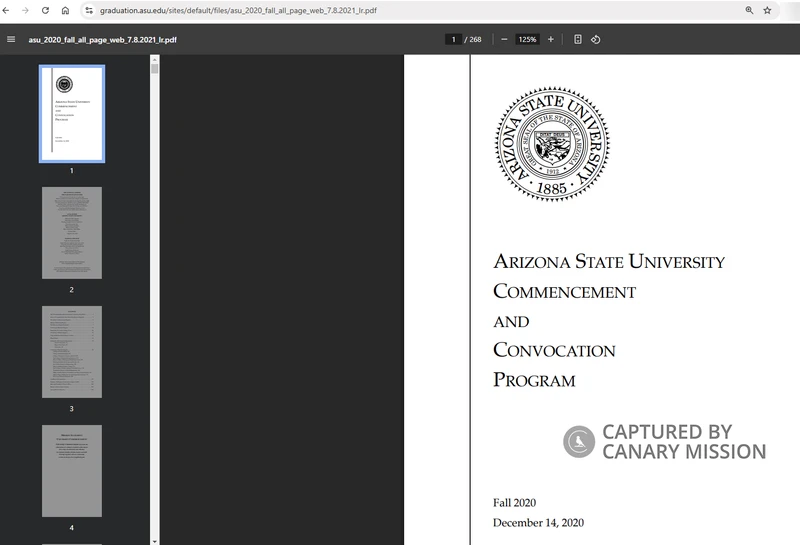800x545 pixels.
Task: Click the browser forward arrow
Action: point(25,10)
